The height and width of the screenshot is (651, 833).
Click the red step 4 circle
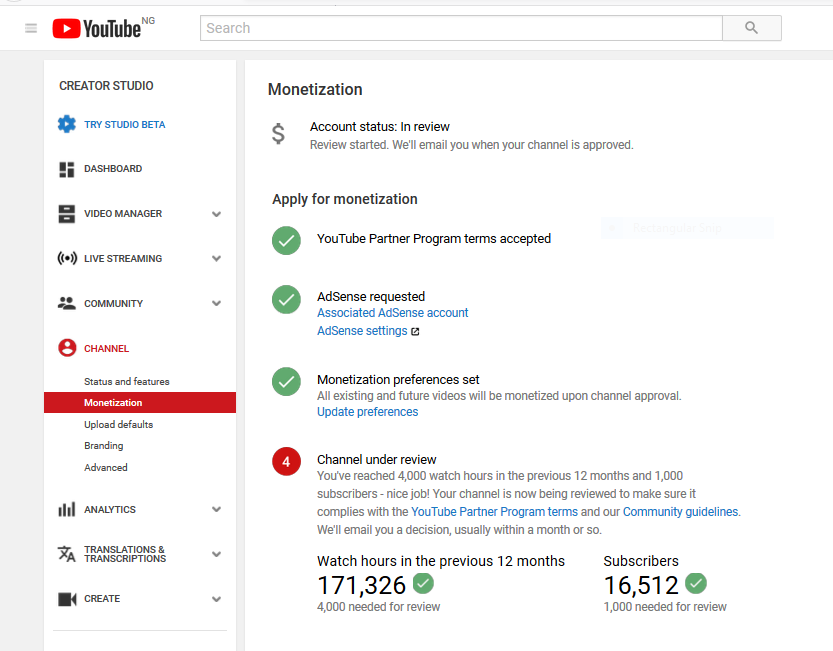click(286, 461)
